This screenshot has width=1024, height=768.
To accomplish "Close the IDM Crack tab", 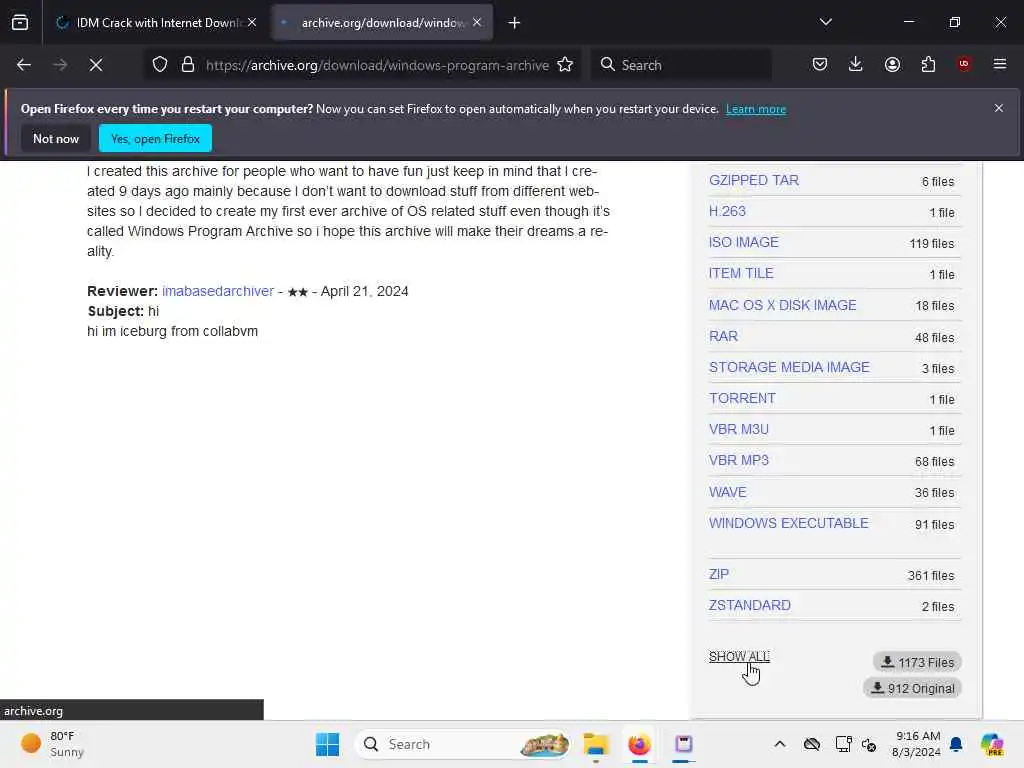I will (x=252, y=22).
